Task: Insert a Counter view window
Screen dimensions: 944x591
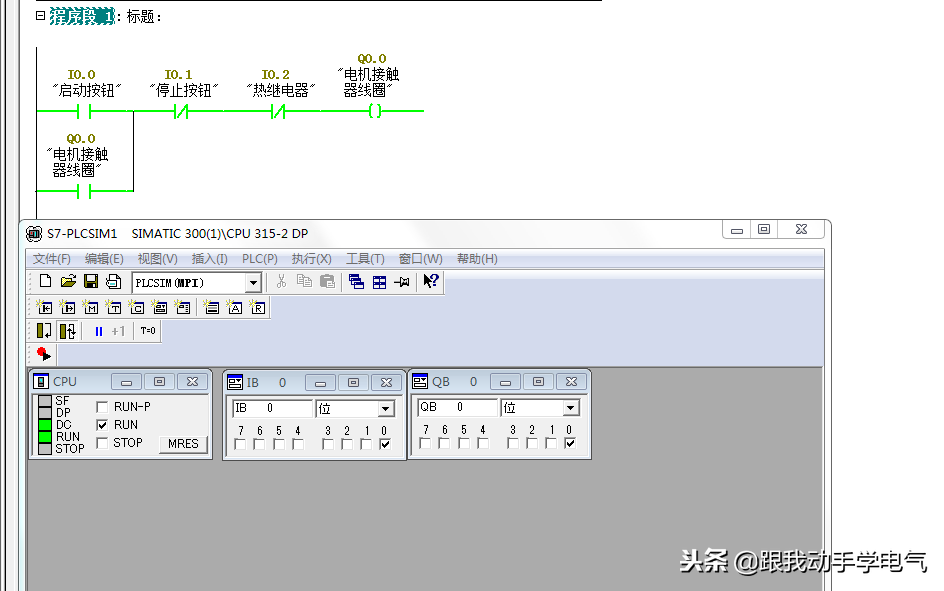Action: [137, 308]
